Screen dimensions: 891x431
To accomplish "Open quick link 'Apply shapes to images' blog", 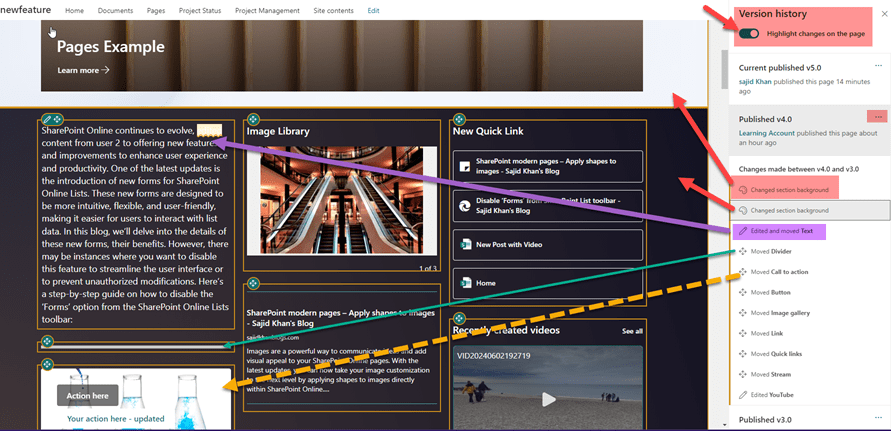I will coord(548,166).
